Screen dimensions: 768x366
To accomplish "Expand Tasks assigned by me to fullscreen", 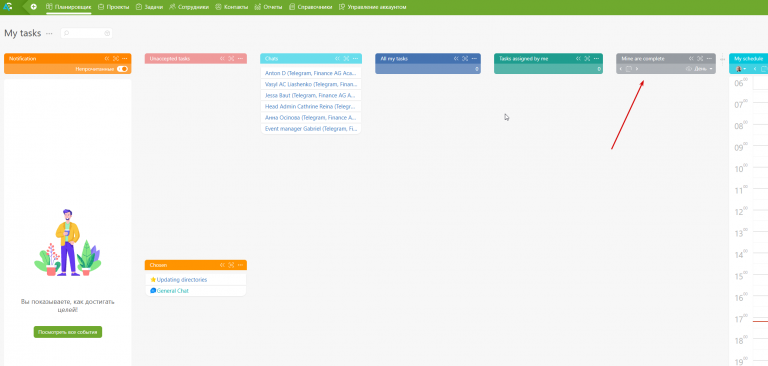I will [587, 58].
